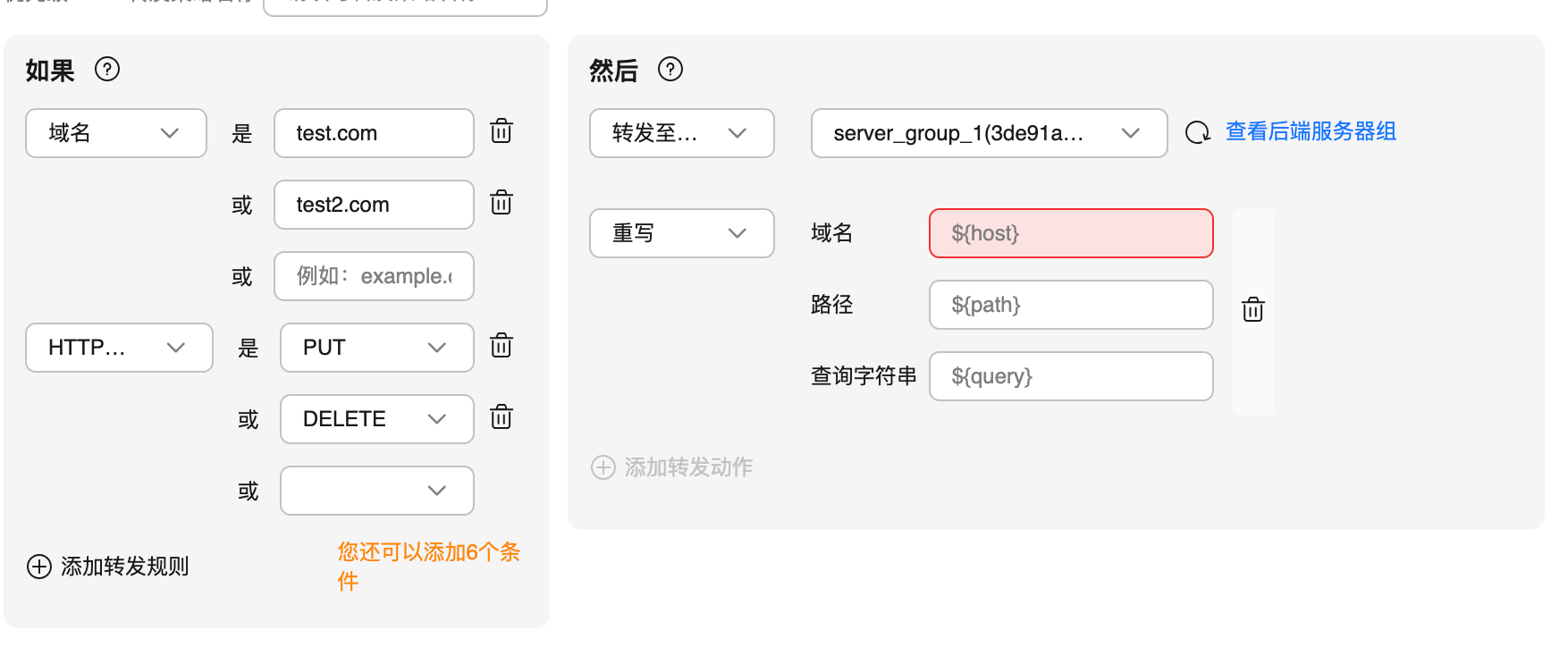Open the 重写 action type dropdown
The width and height of the screenshot is (1568, 647).
[681, 233]
